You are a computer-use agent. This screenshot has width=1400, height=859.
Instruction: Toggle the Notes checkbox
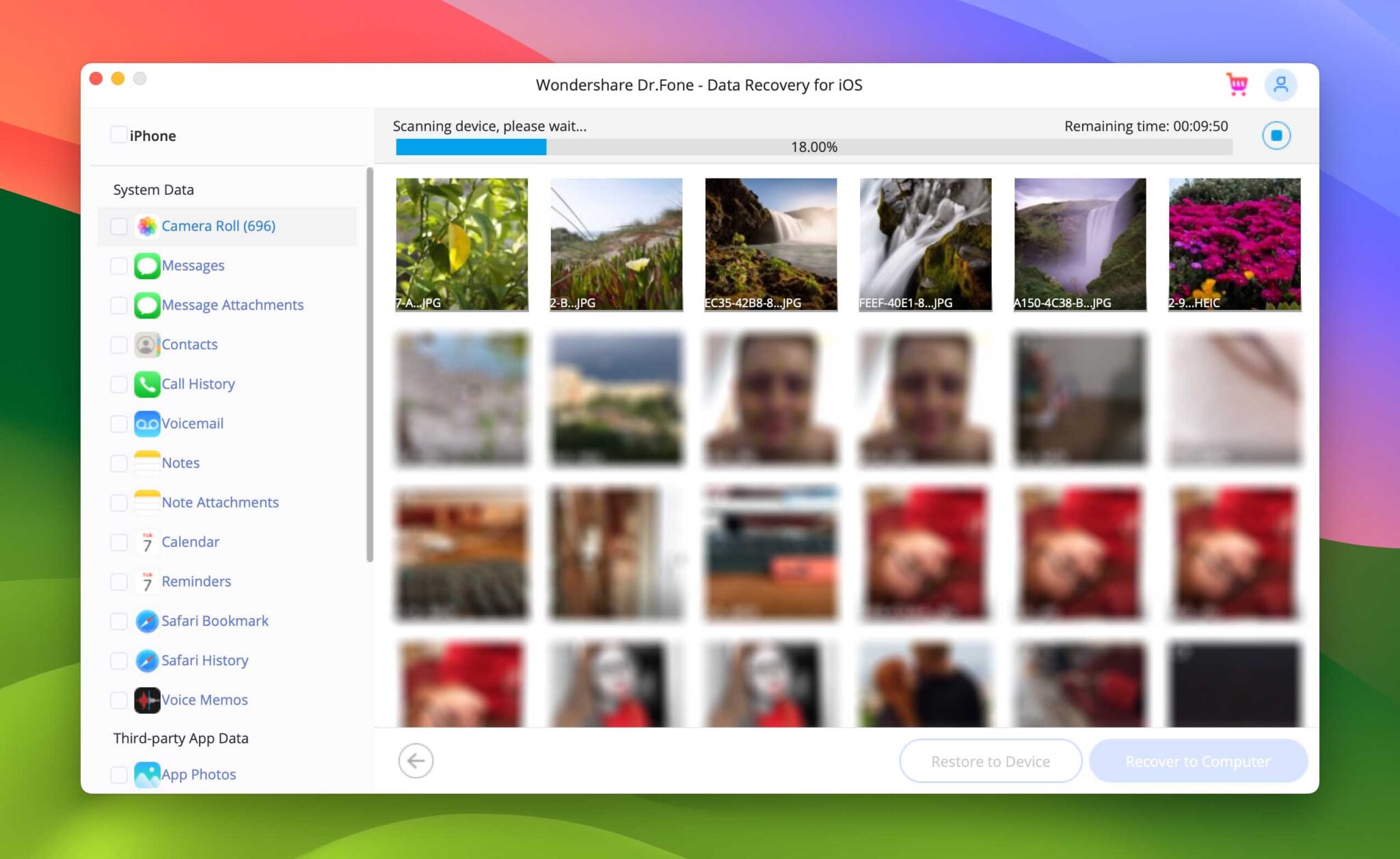coord(119,463)
